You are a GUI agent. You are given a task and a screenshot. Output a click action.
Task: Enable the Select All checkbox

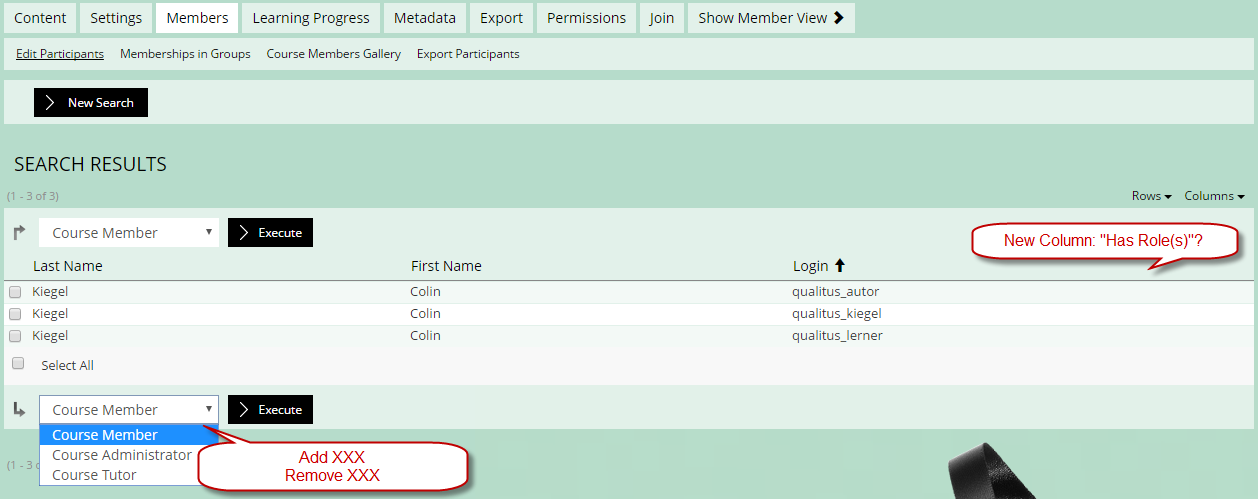(18, 364)
